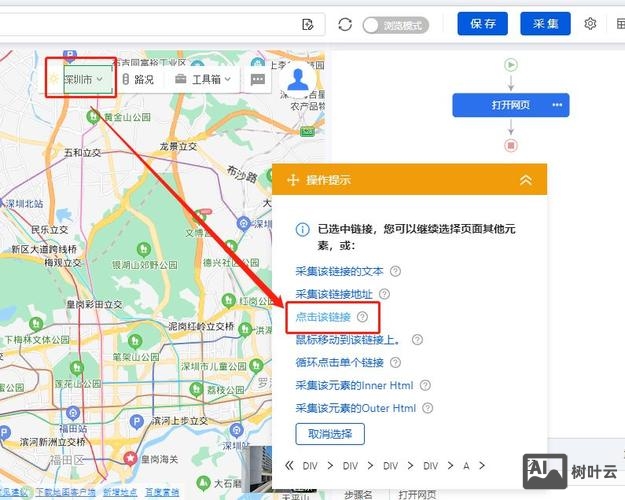Collapse the 操作提示 panel with chevrons
Screen dimensions: 625x500
(x=526, y=180)
